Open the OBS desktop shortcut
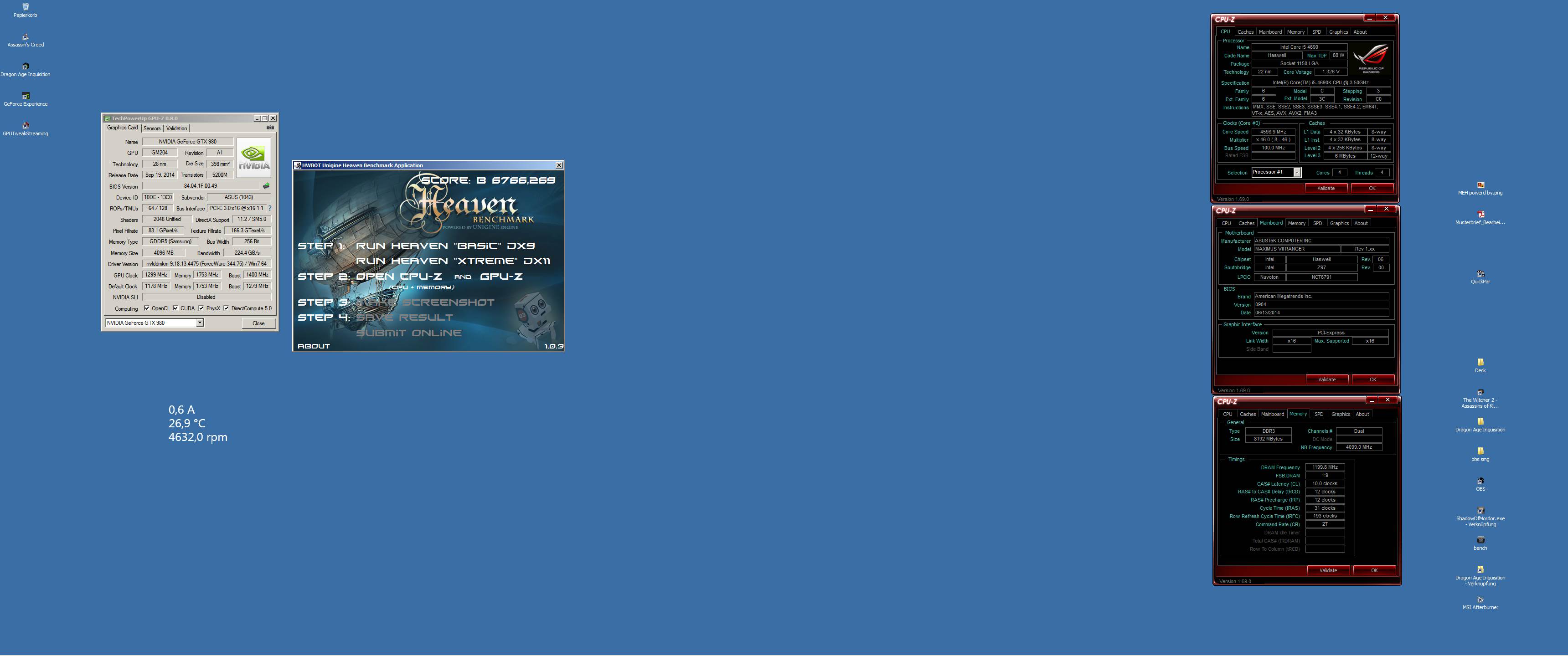This screenshot has height=656, width=1568. 1480,482
